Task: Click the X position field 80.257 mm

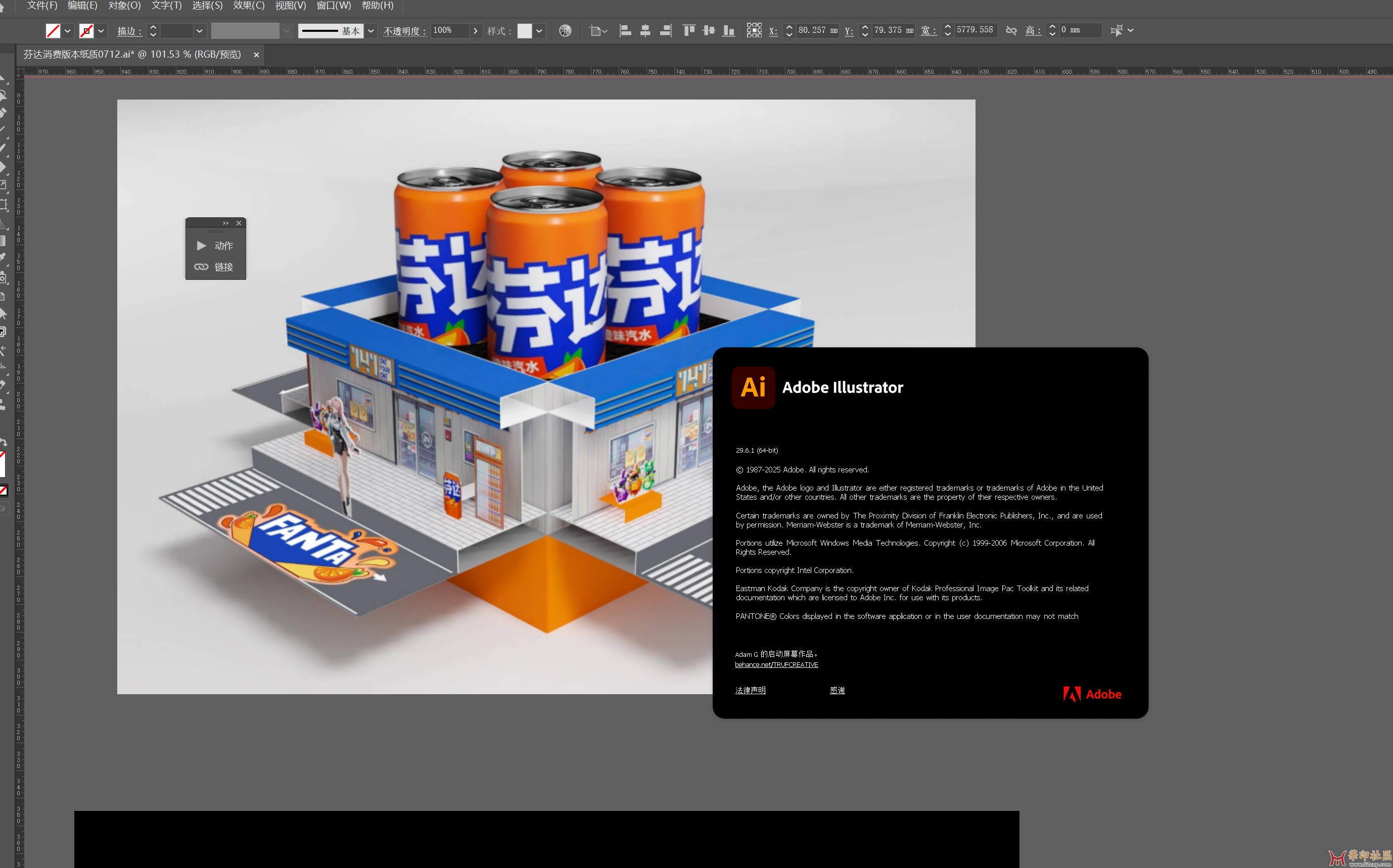Action: pos(818,30)
